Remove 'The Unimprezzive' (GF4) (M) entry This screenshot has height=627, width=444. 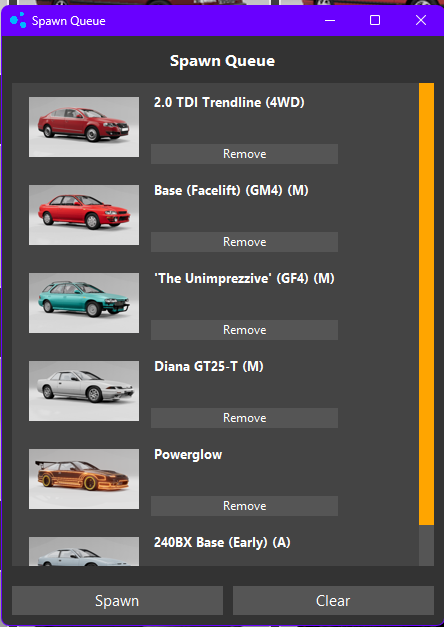(x=244, y=330)
